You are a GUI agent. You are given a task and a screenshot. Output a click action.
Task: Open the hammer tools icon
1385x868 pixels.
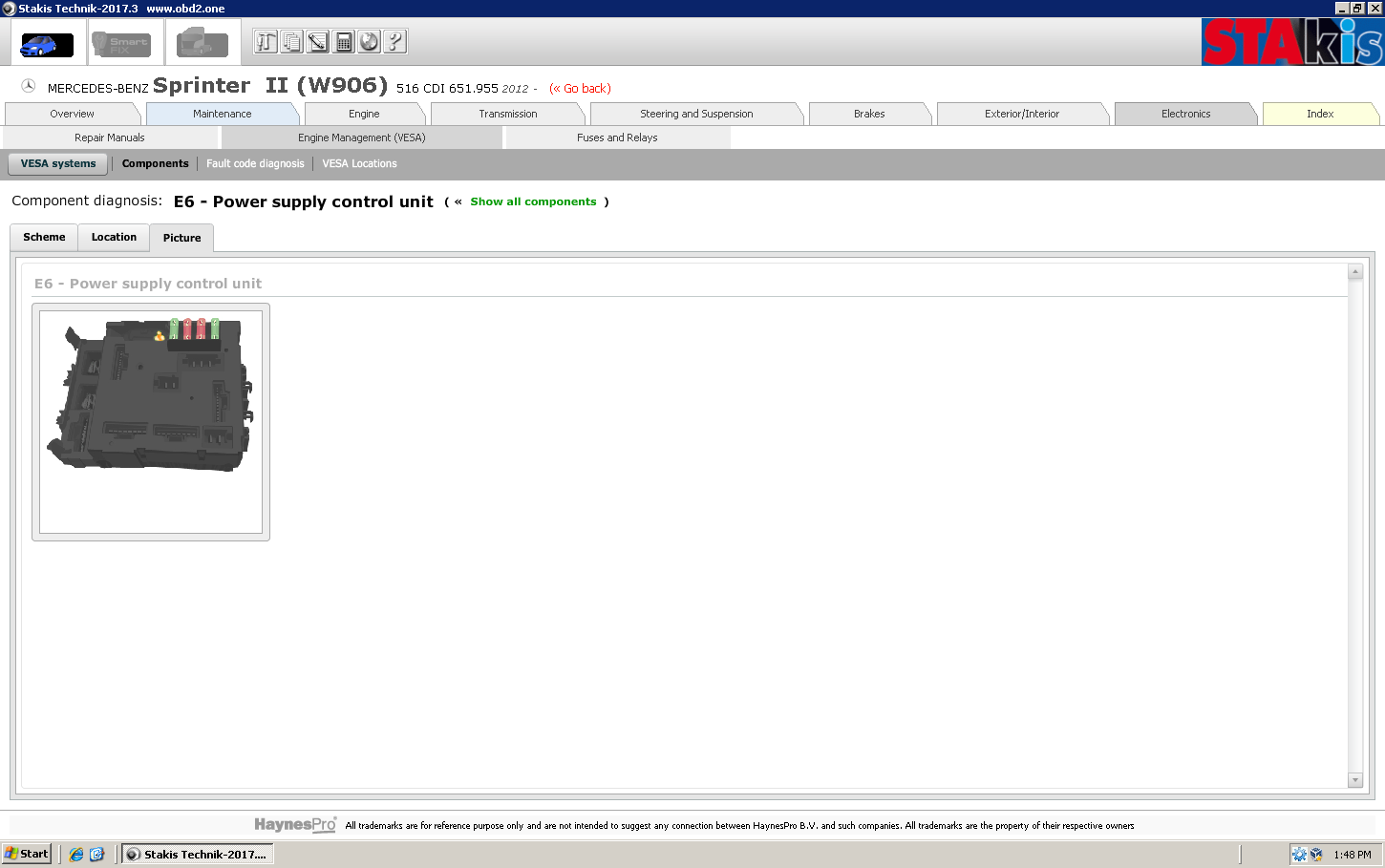point(266,42)
